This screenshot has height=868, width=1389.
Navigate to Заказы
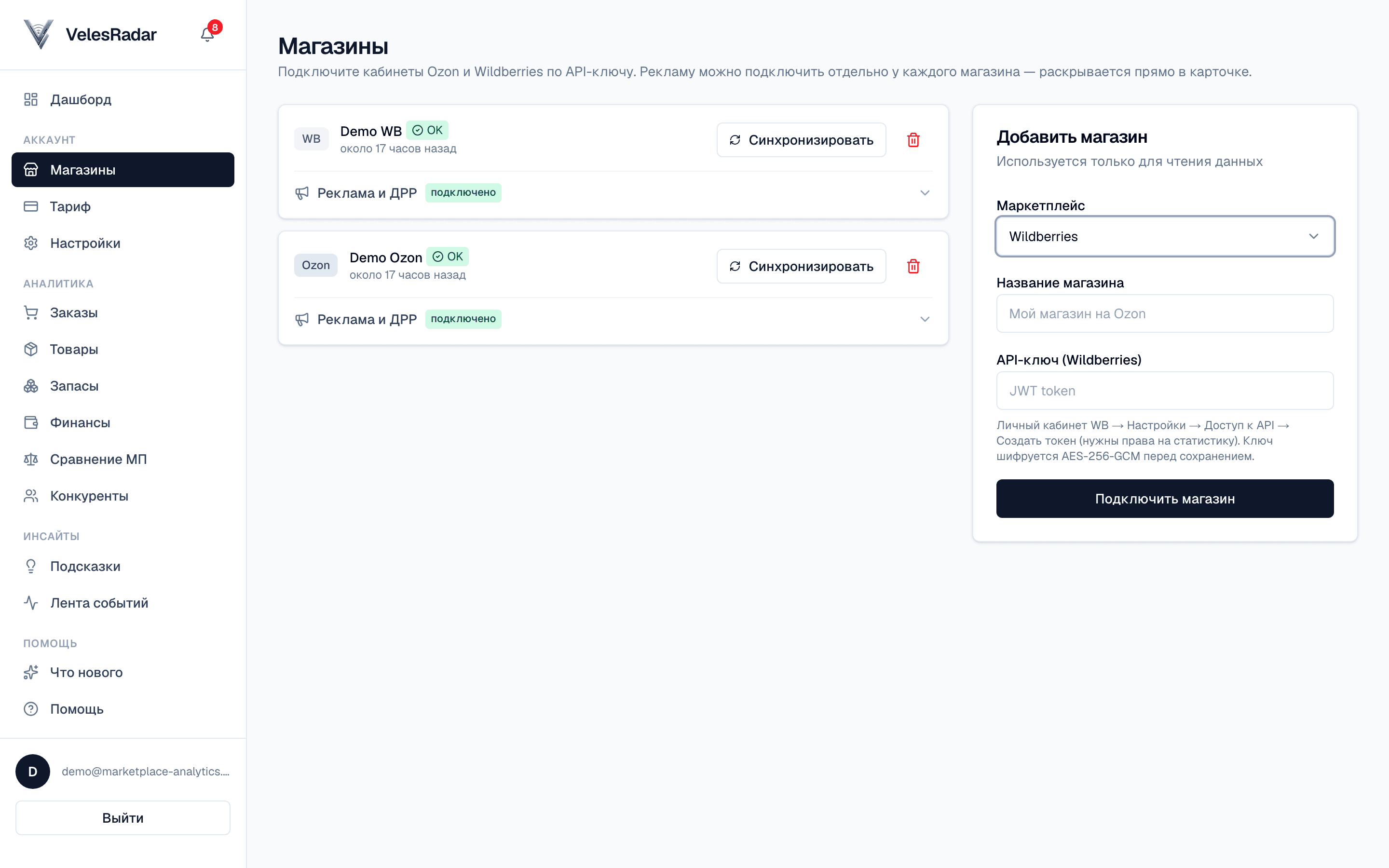123,312
